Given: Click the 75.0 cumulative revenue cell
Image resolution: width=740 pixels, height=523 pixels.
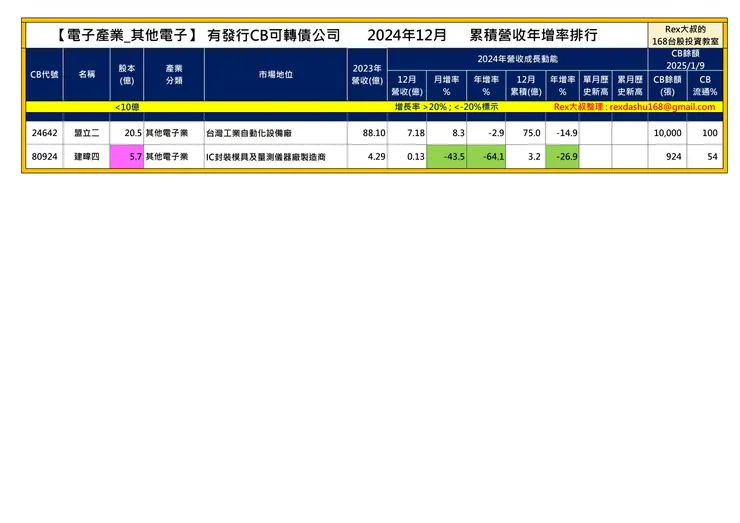Looking at the screenshot, I should pos(526,133).
